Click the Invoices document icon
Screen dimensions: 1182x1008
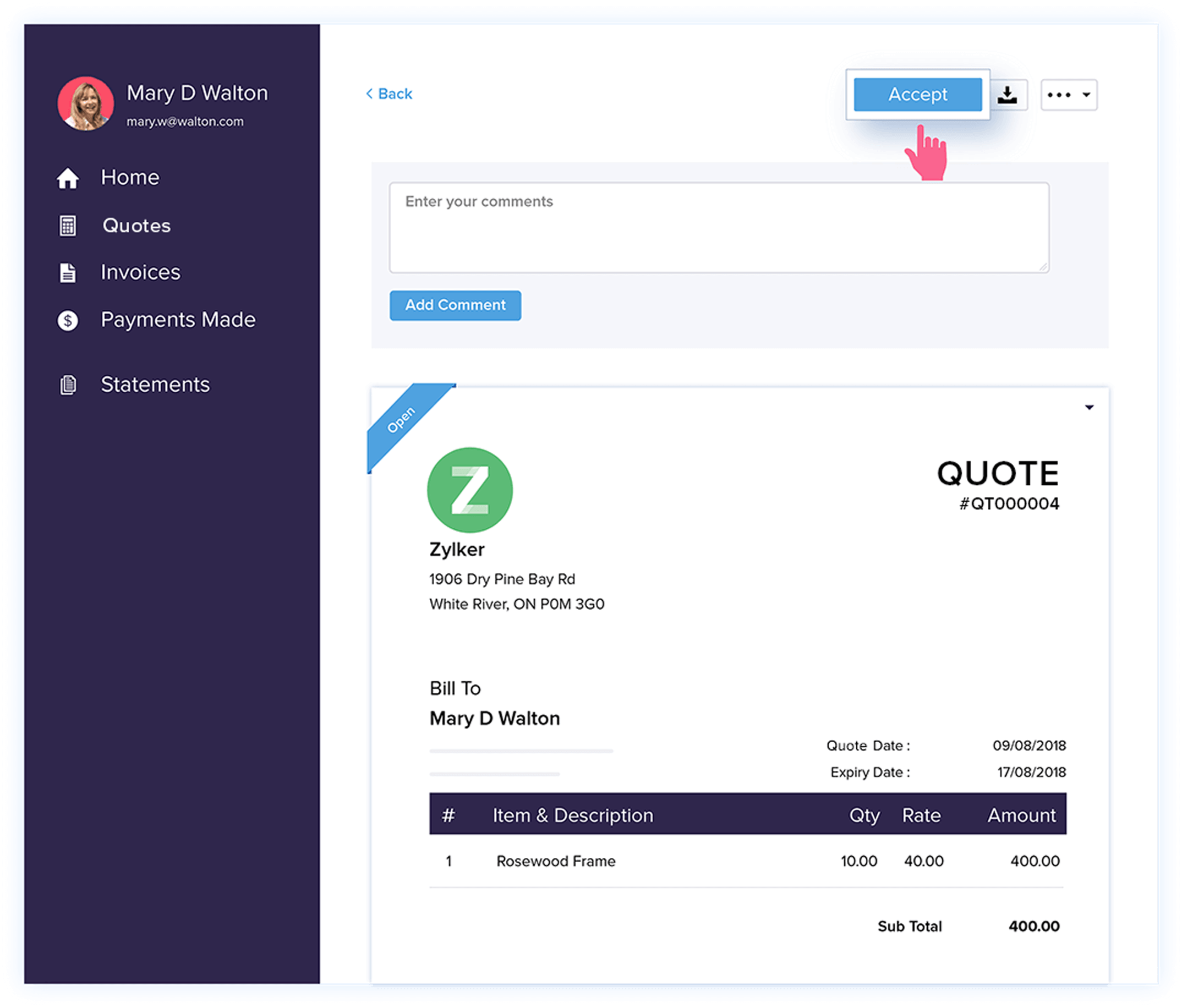click(68, 273)
